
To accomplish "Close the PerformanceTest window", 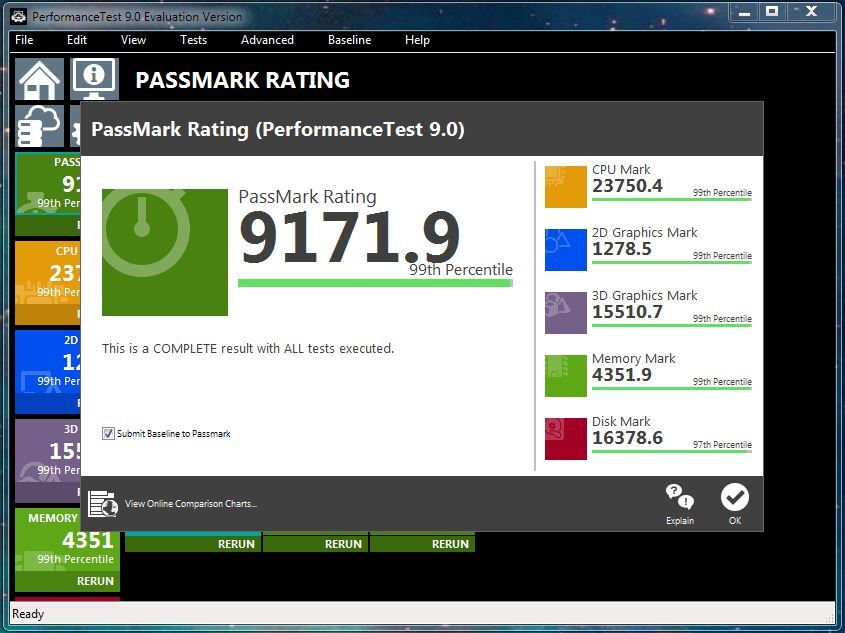I will tap(812, 12).
